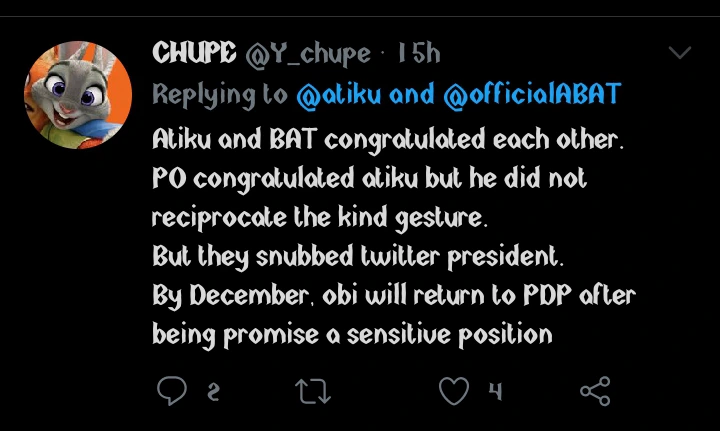The width and height of the screenshot is (720, 431).
Task: Like the tweet with the heart icon
Action: click(455, 391)
